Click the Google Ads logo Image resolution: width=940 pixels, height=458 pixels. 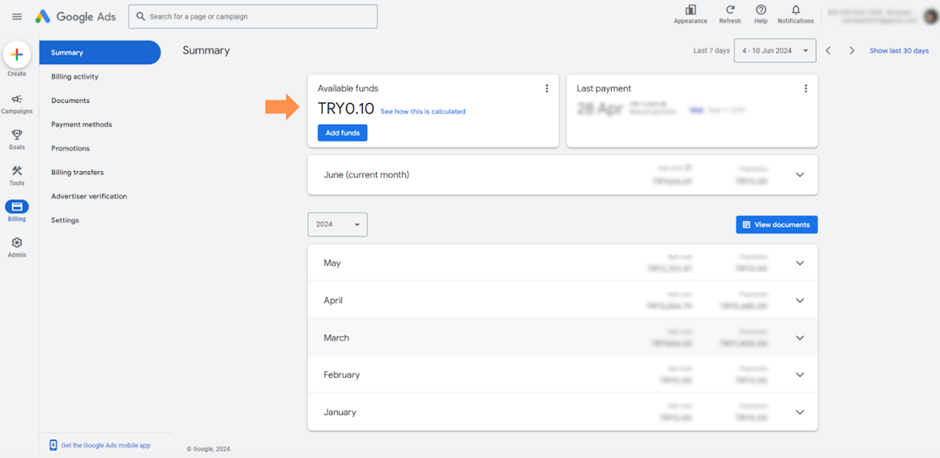(x=76, y=17)
